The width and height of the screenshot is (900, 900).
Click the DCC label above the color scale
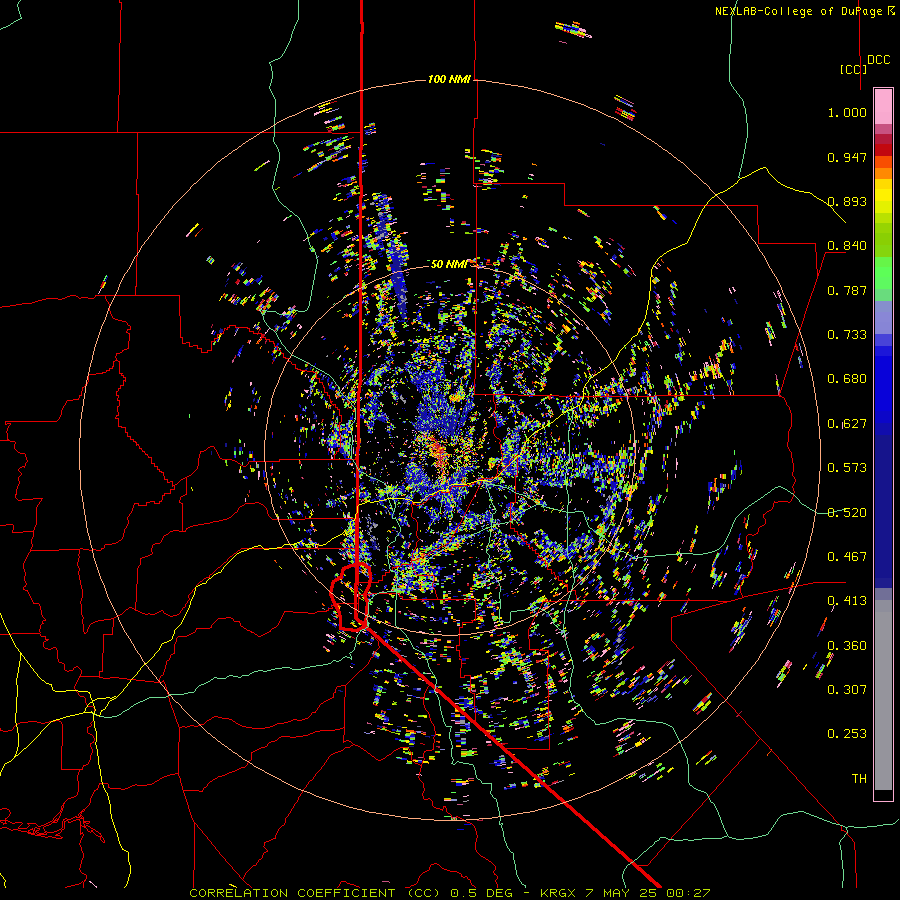point(878,60)
